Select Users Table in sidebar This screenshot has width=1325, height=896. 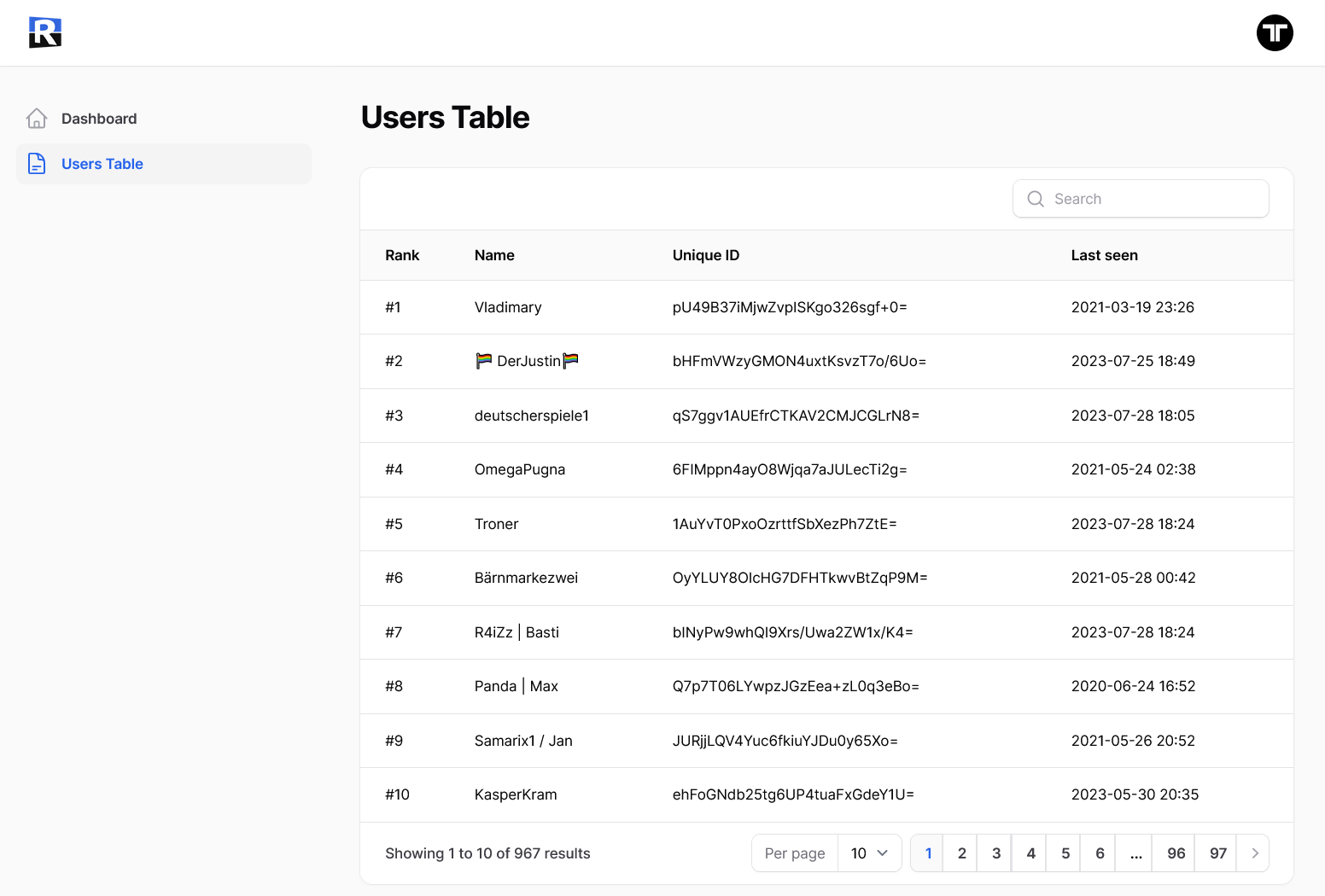pos(102,164)
